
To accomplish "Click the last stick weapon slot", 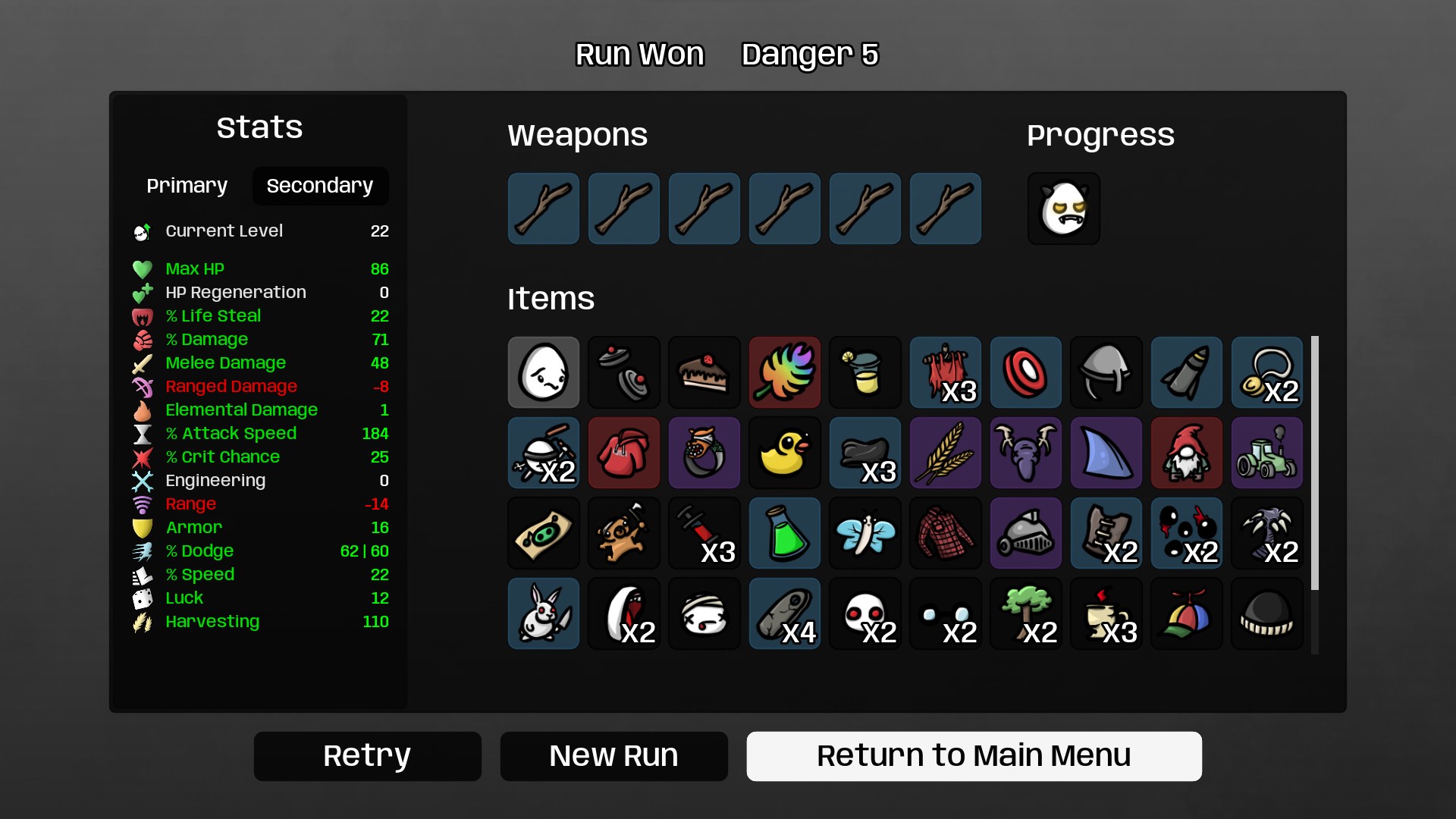I will point(945,209).
